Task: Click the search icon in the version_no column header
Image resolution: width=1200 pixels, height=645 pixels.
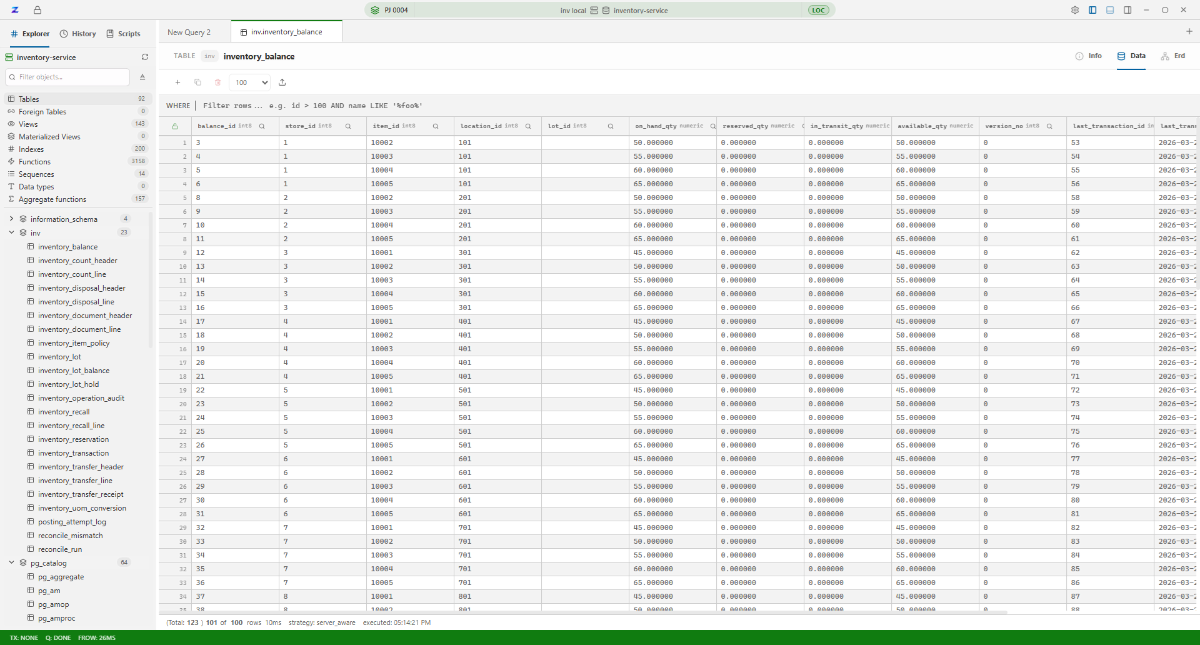Action: click(x=1048, y=127)
